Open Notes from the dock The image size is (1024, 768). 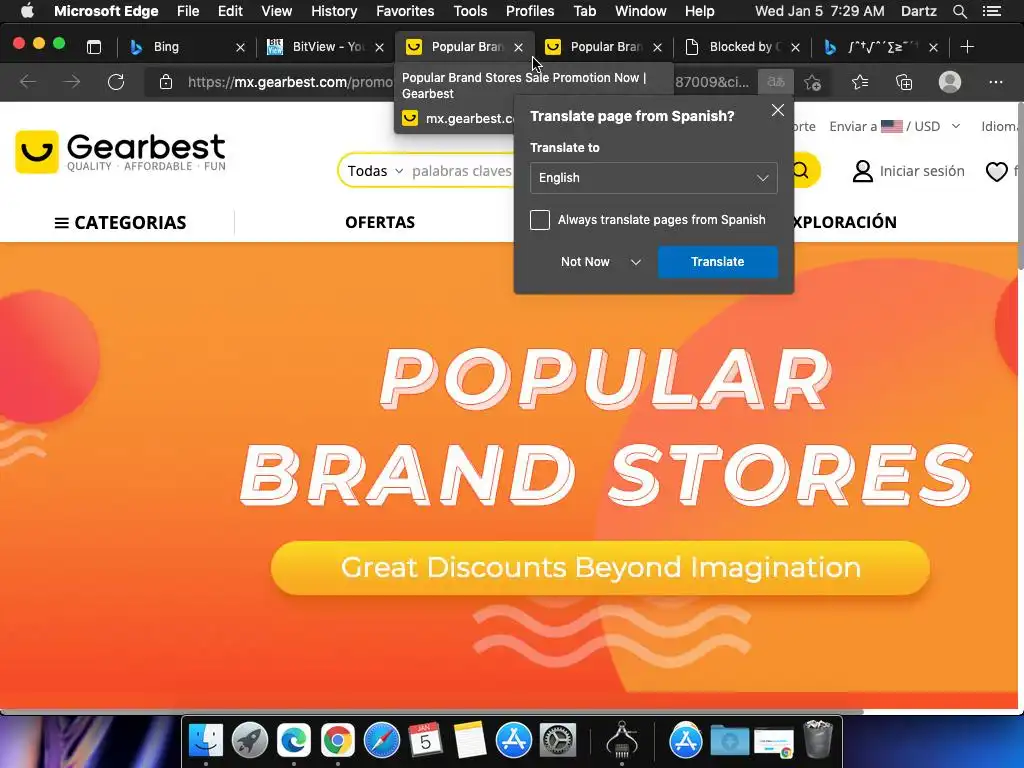click(470, 740)
